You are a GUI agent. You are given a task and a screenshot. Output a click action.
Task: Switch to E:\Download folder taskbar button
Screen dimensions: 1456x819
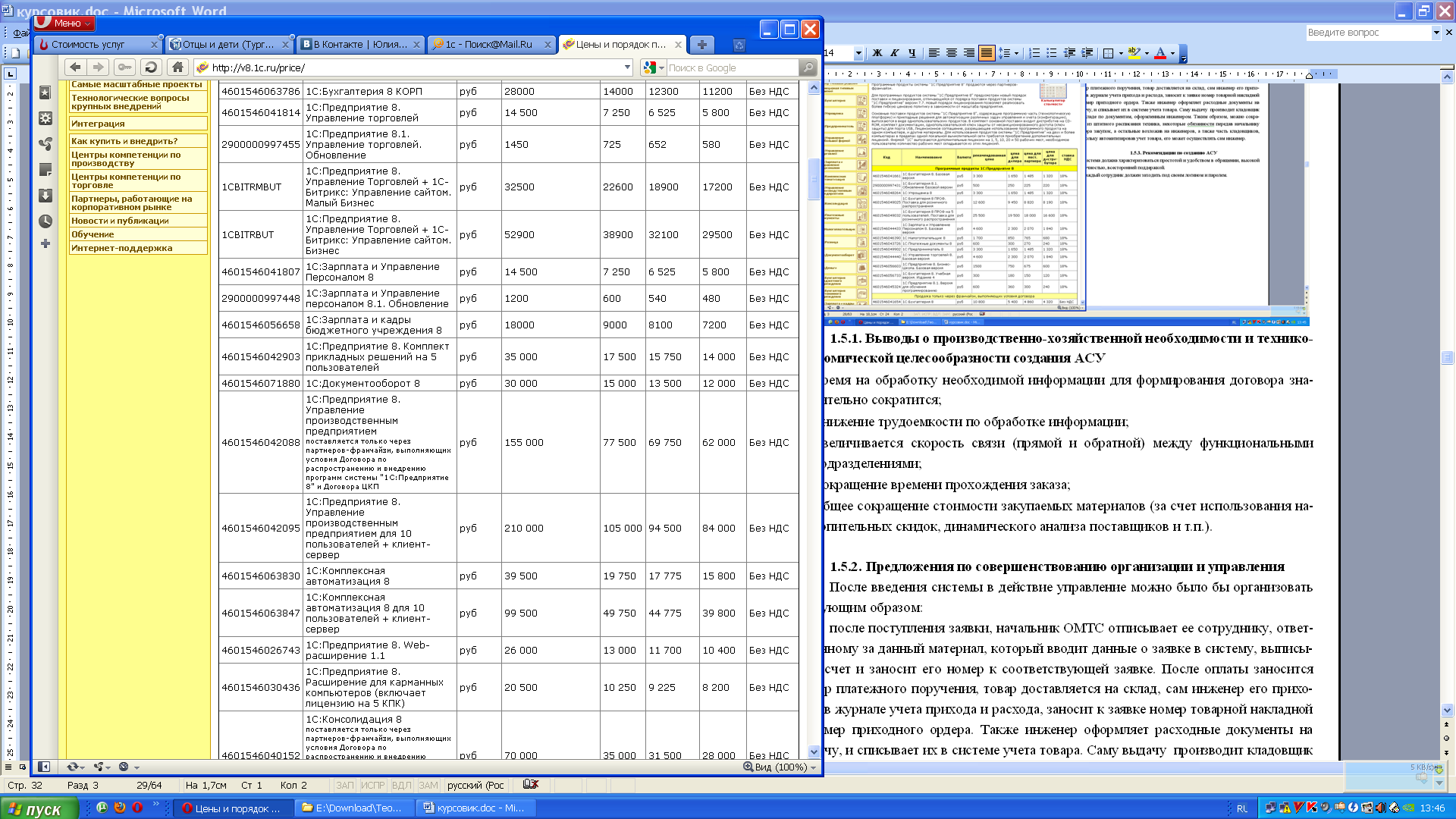tap(356, 808)
